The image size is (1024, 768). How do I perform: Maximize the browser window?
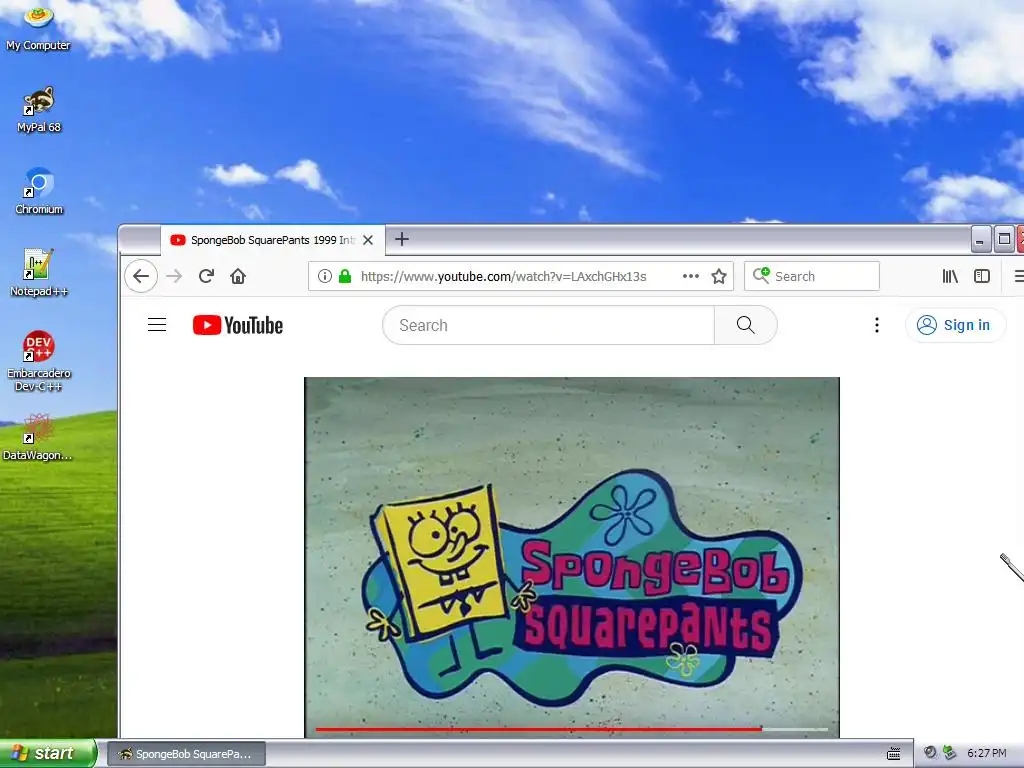(1004, 240)
